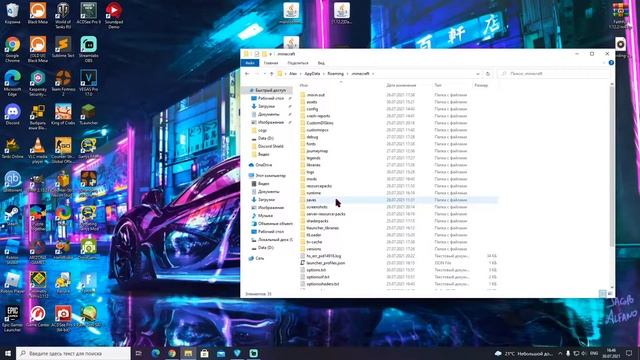This screenshot has width=640, height=360.
Task: Open Kaspersky Security desktop shortcut
Action: pos(38,83)
